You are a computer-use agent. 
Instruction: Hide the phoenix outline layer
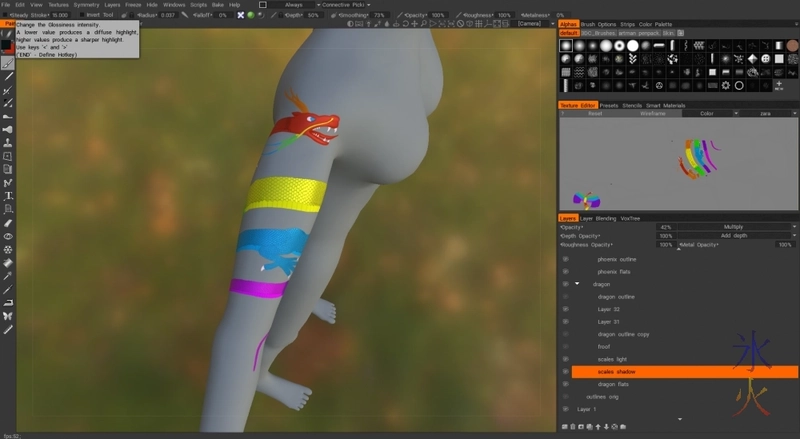point(565,259)
